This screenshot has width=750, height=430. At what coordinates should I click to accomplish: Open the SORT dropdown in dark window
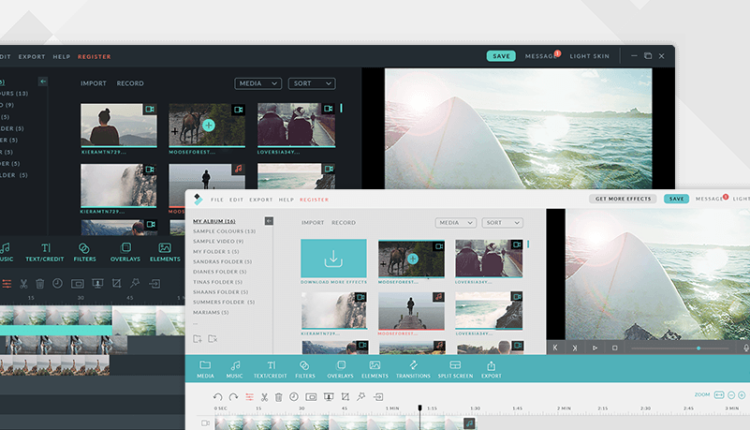tap(311, 83)
